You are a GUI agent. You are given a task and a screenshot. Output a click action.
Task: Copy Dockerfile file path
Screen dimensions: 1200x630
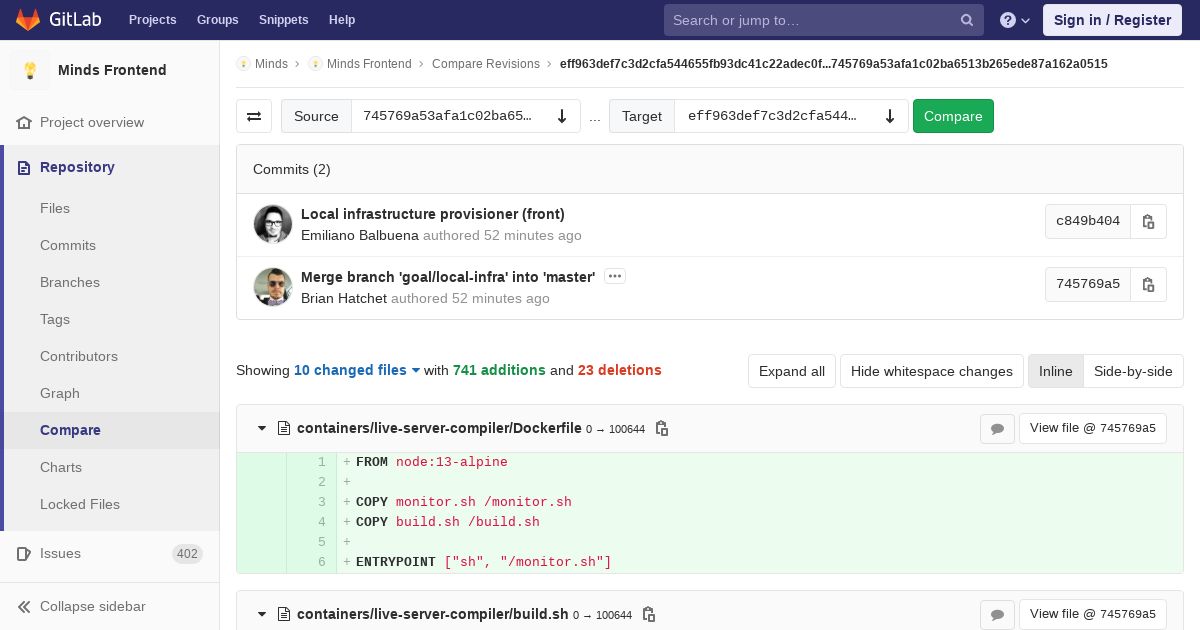pos(661,428)
